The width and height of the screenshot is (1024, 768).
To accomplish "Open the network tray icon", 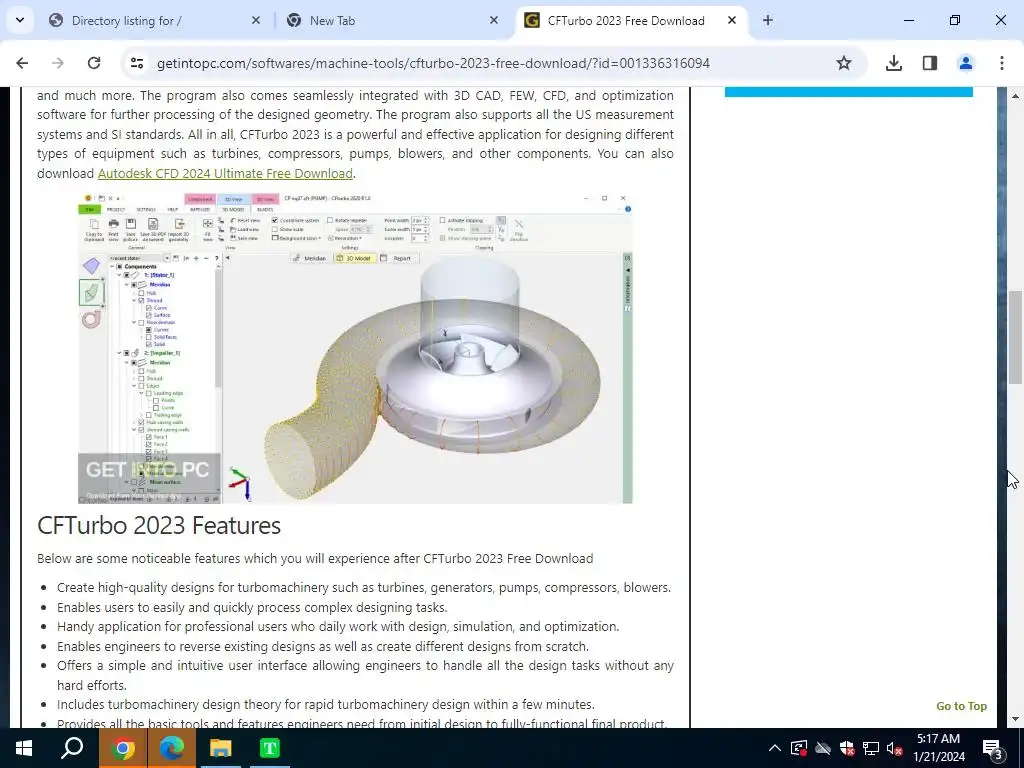I will pos(871,748).
